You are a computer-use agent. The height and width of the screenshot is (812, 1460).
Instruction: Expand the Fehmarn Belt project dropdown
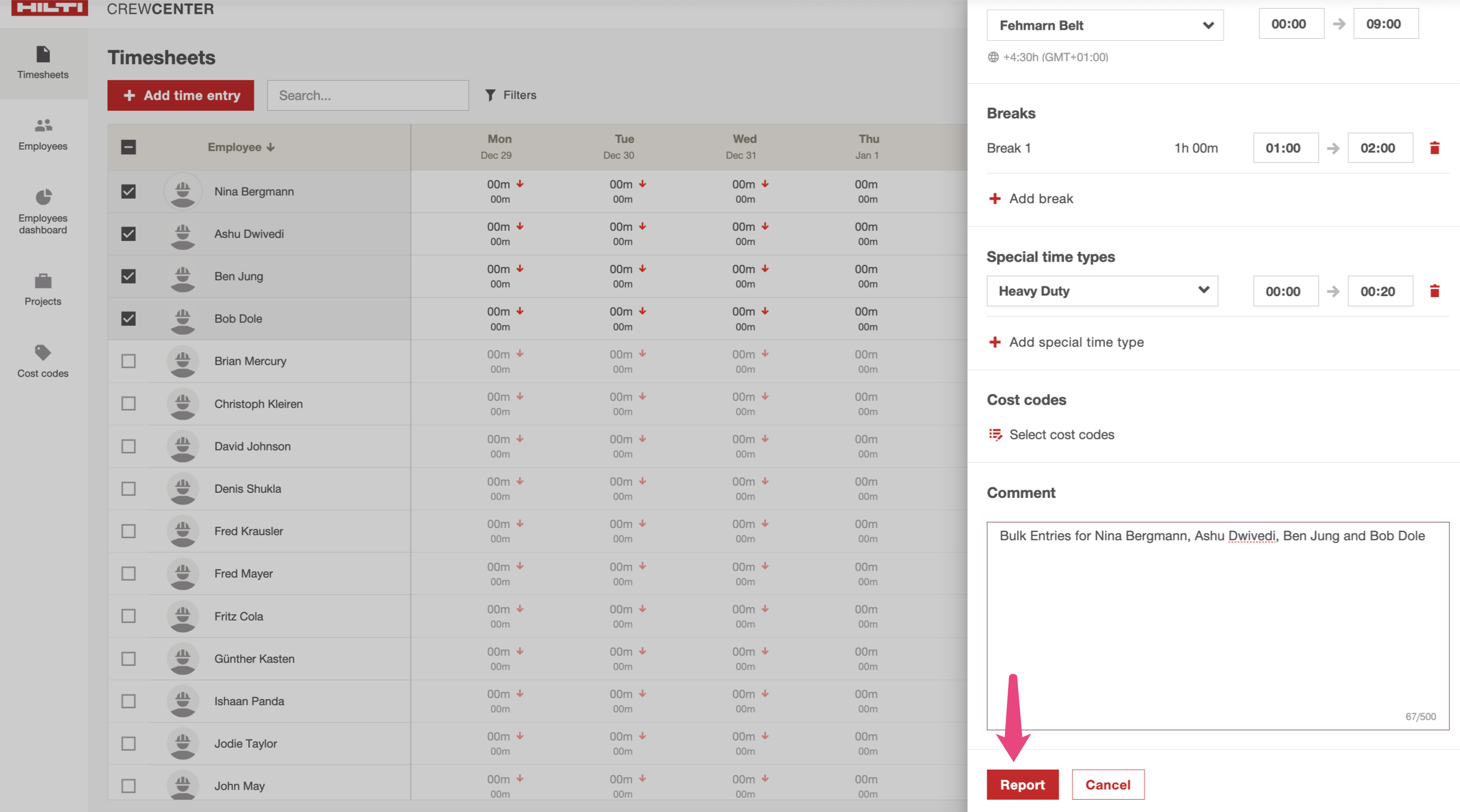point(1105,26)
